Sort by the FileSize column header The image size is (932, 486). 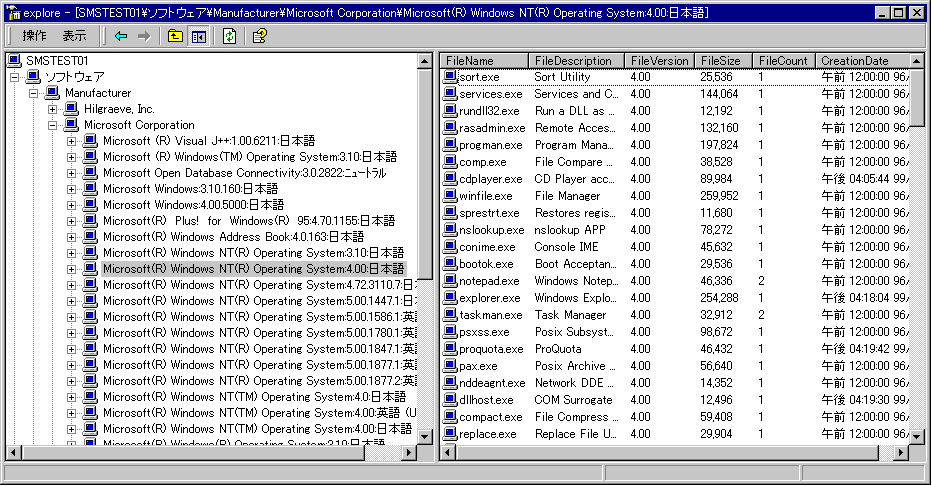[723, 61]
